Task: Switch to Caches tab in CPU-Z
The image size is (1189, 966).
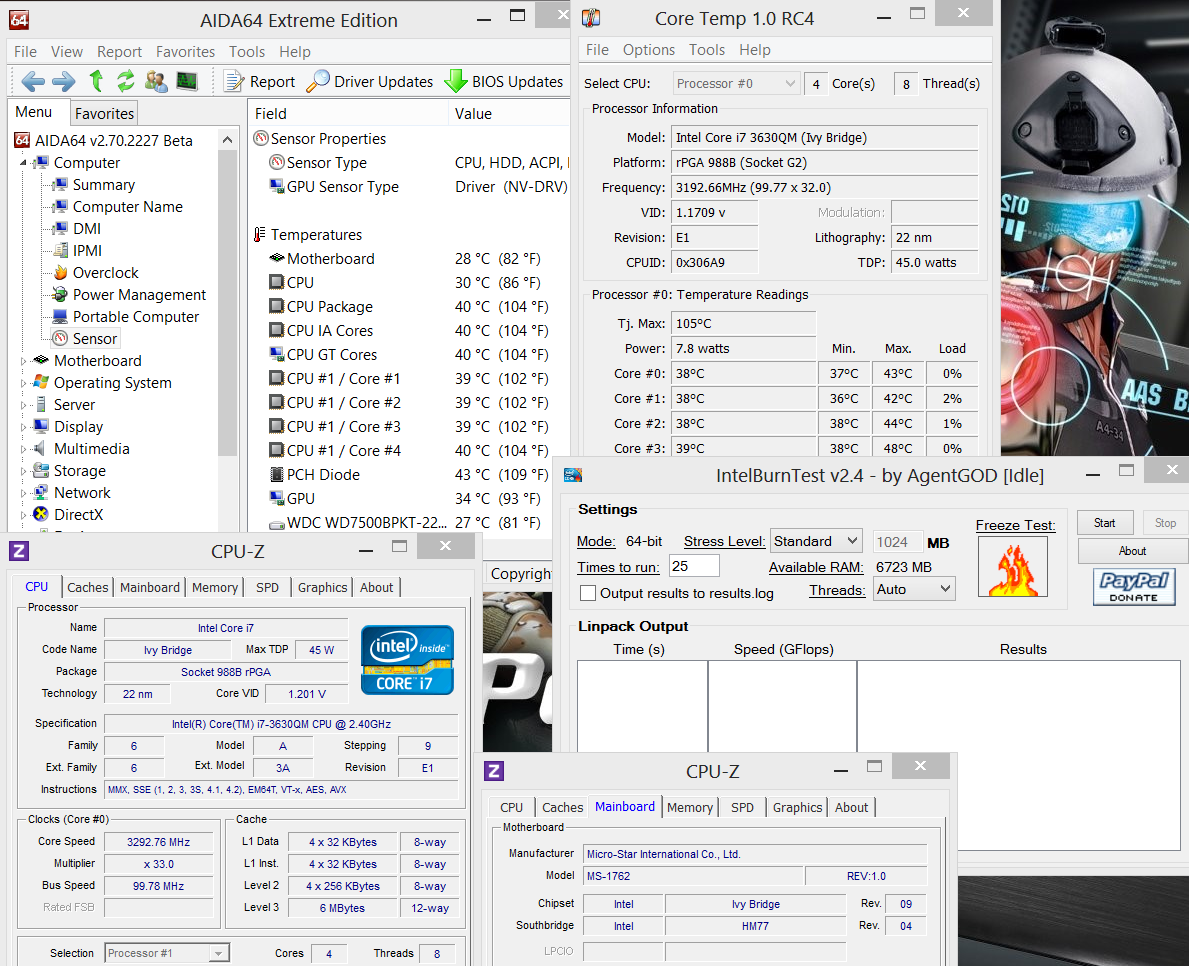Action: [88, 587]
